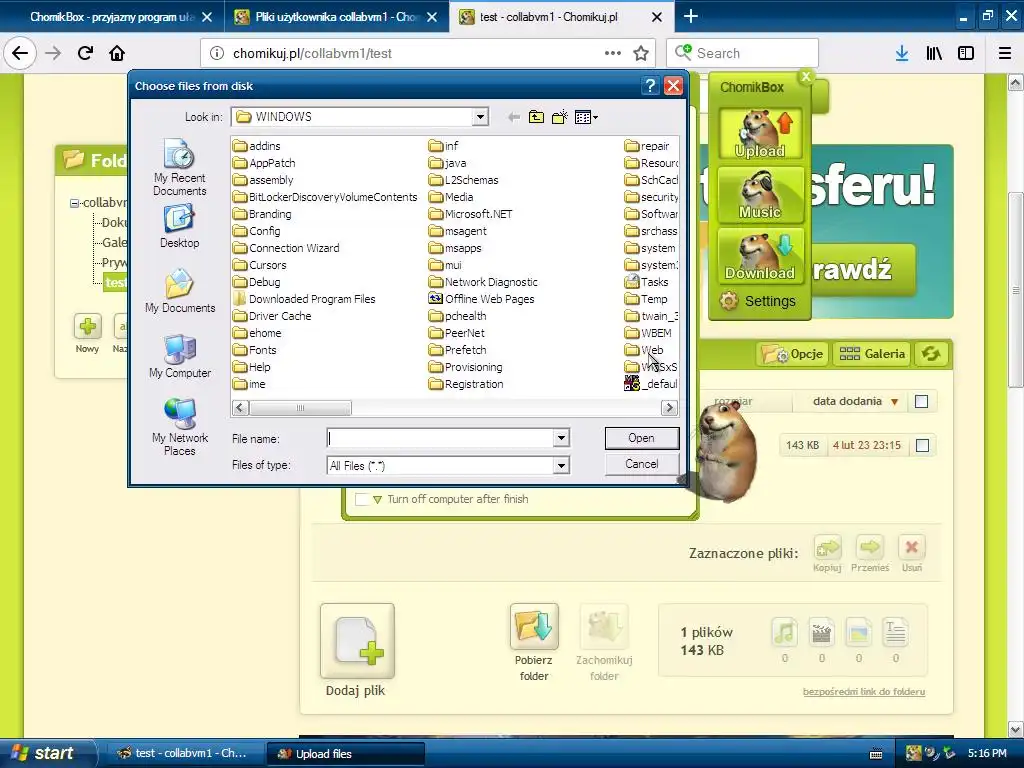Go to Desktop in places bar
The image size is (1024, 768).
pyautogui.click(x=180, y=226)
